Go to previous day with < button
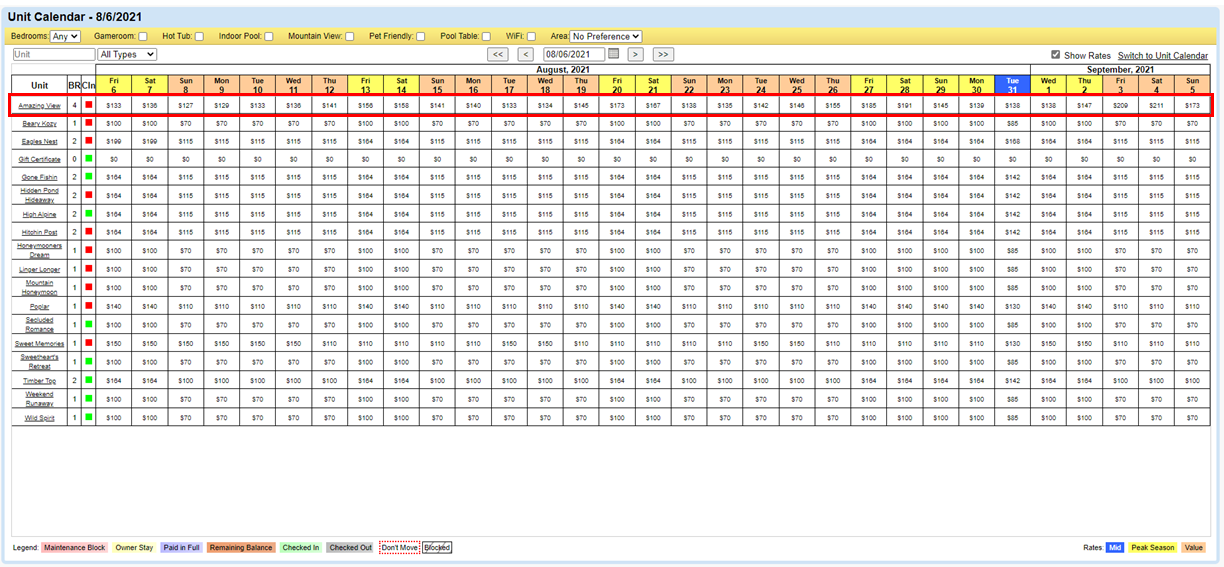 point(525,54)
